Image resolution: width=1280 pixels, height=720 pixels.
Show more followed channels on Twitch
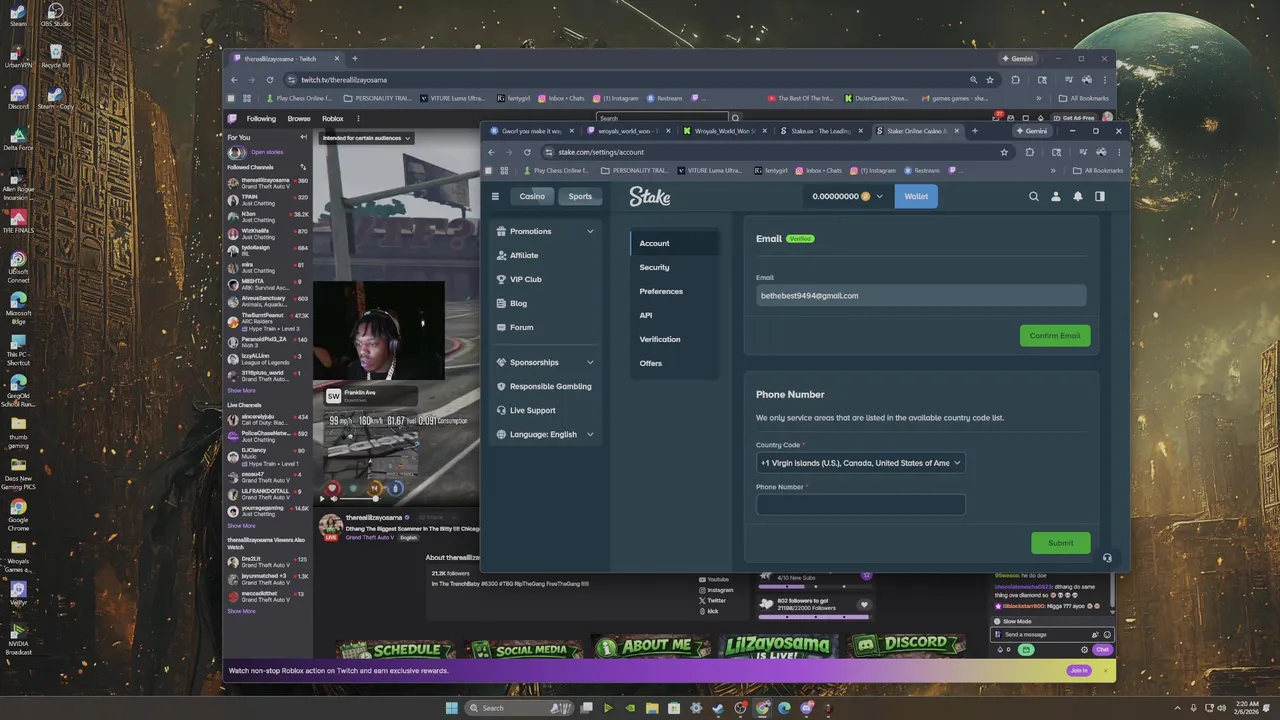pyautogui.click(x=241, y=391)
